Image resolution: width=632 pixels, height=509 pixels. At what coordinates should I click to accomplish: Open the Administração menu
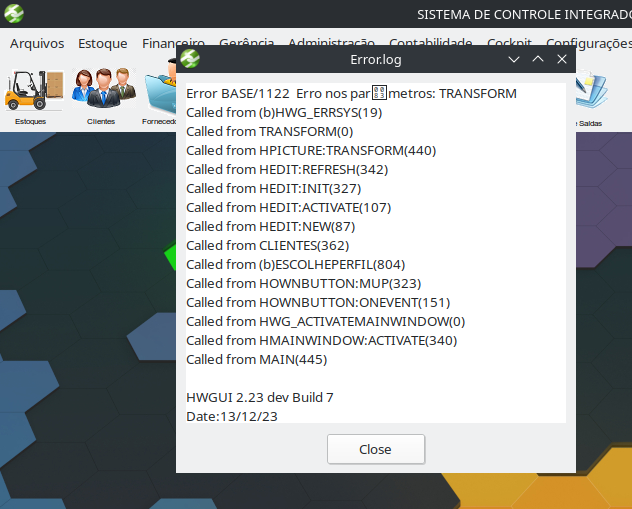(331, 42)
